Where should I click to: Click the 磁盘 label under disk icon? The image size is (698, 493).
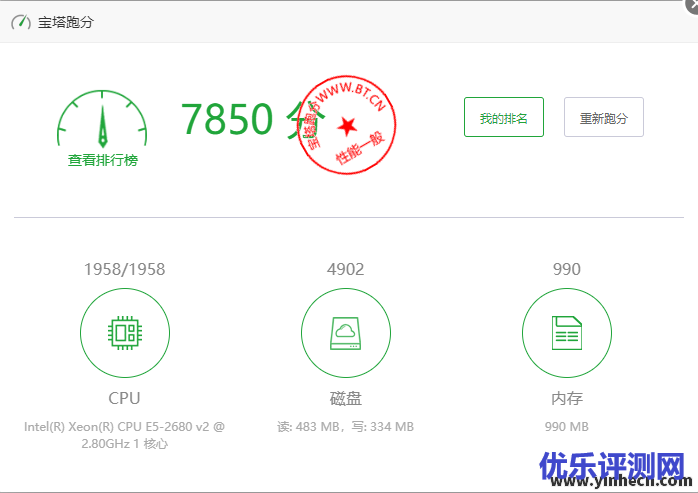(345, 398)
